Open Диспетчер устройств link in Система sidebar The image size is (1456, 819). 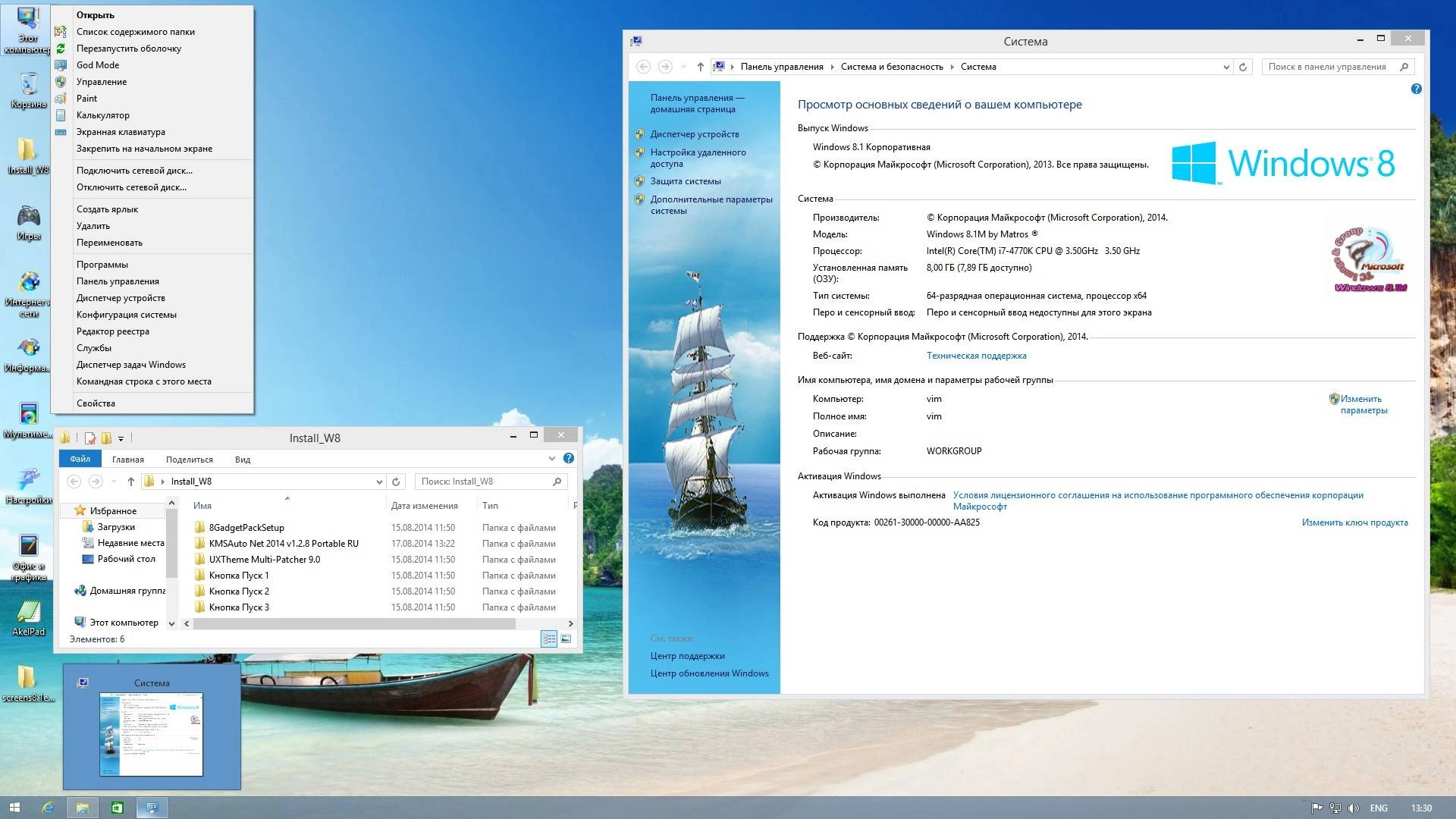pos(695,134)
